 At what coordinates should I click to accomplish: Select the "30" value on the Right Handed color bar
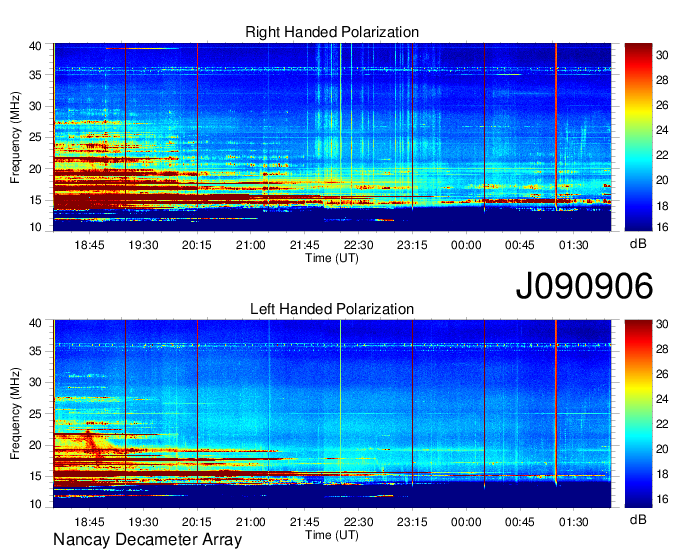click(x=662, y=54)
